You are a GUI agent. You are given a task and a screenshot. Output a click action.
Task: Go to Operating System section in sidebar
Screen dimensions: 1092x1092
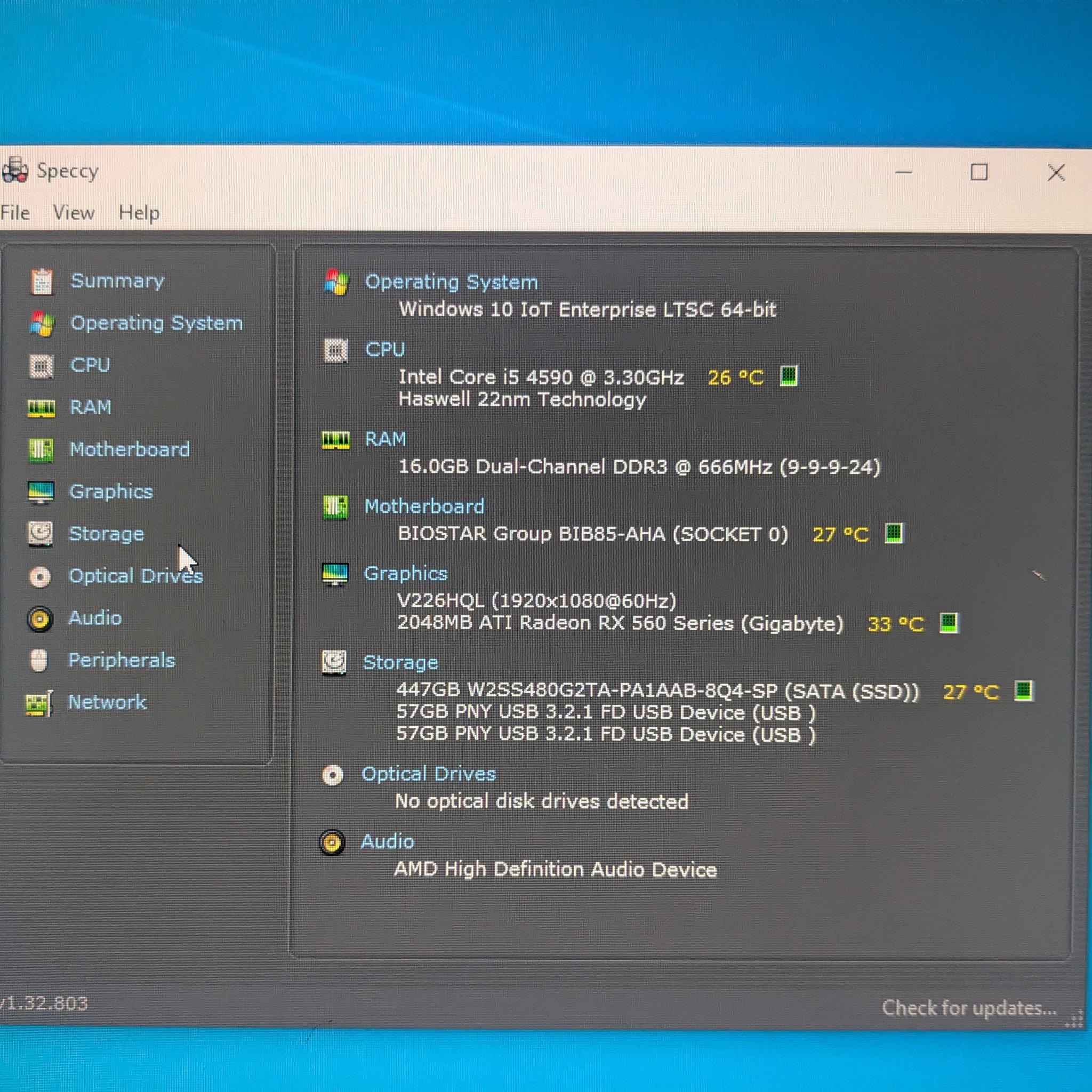click(x=157, y=323)
